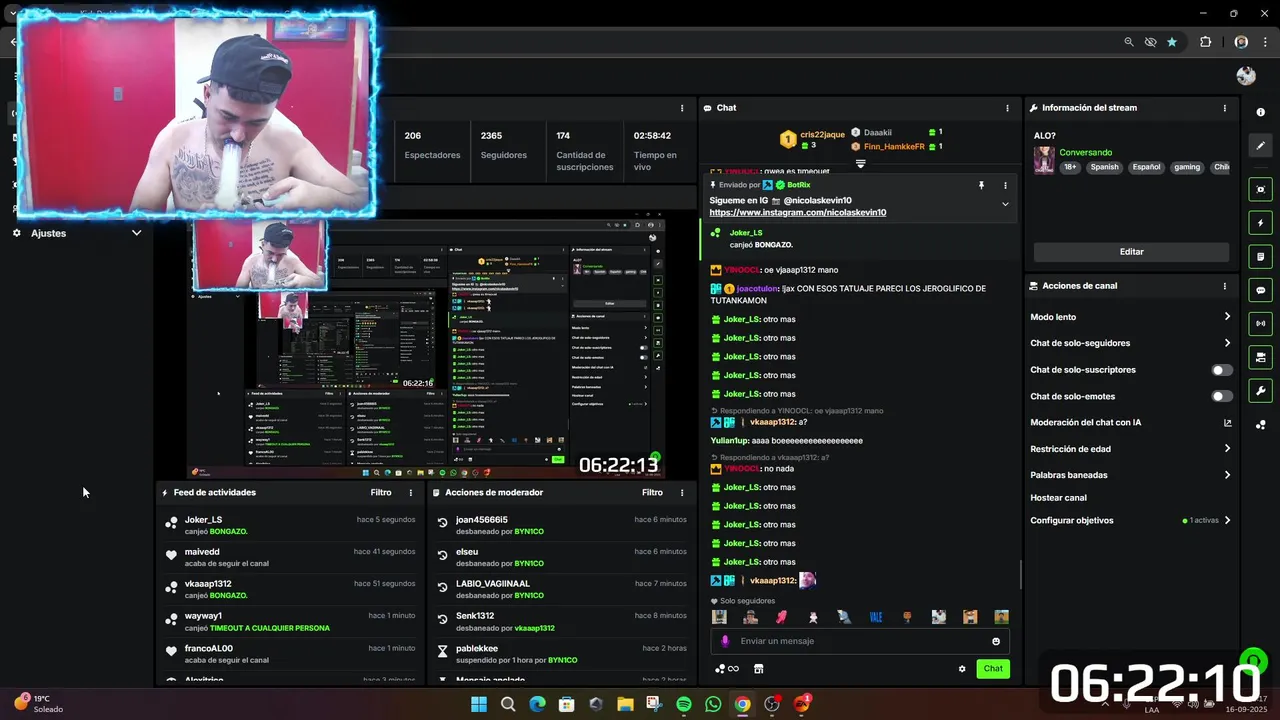Expand Chat de solo-seguidores options

tap(1227, 343)
